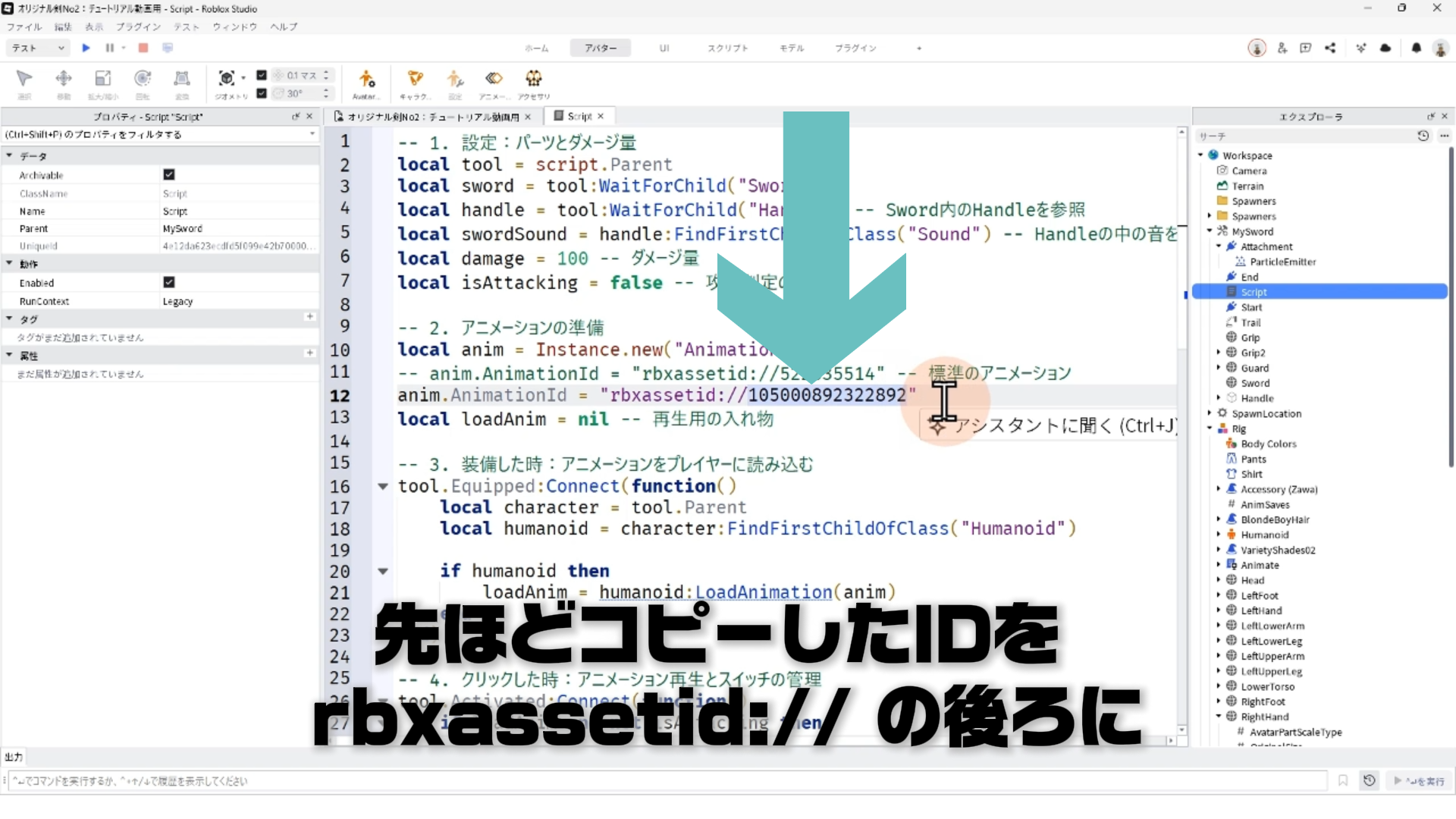Image resolution: width=1456 pixels, height=819 pixels.
Task: Click the red Stop test button
Action: click(143, 48)
